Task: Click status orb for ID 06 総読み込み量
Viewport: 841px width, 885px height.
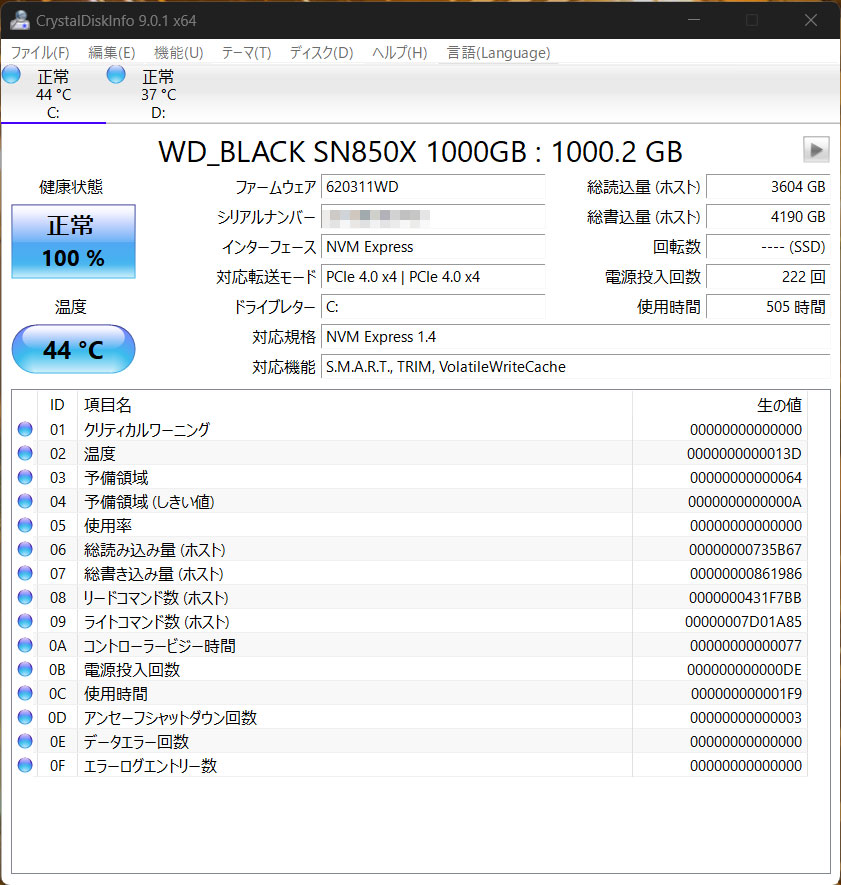Action: click(x=25, y=549)
